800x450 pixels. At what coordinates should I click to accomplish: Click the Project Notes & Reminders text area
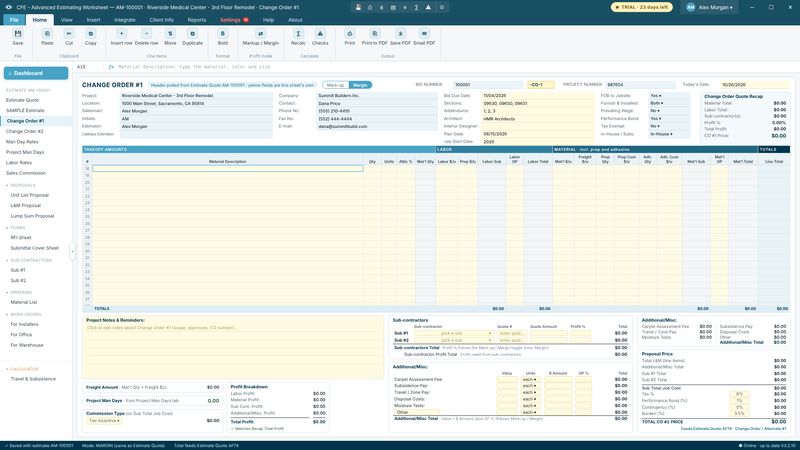tap(233, 351)
